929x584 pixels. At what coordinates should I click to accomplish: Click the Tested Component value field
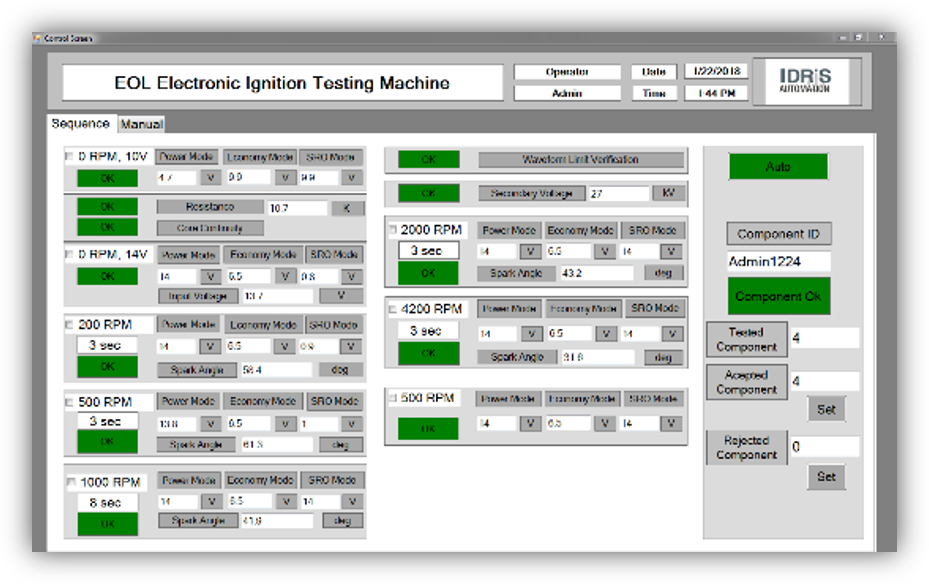point(825,338)
